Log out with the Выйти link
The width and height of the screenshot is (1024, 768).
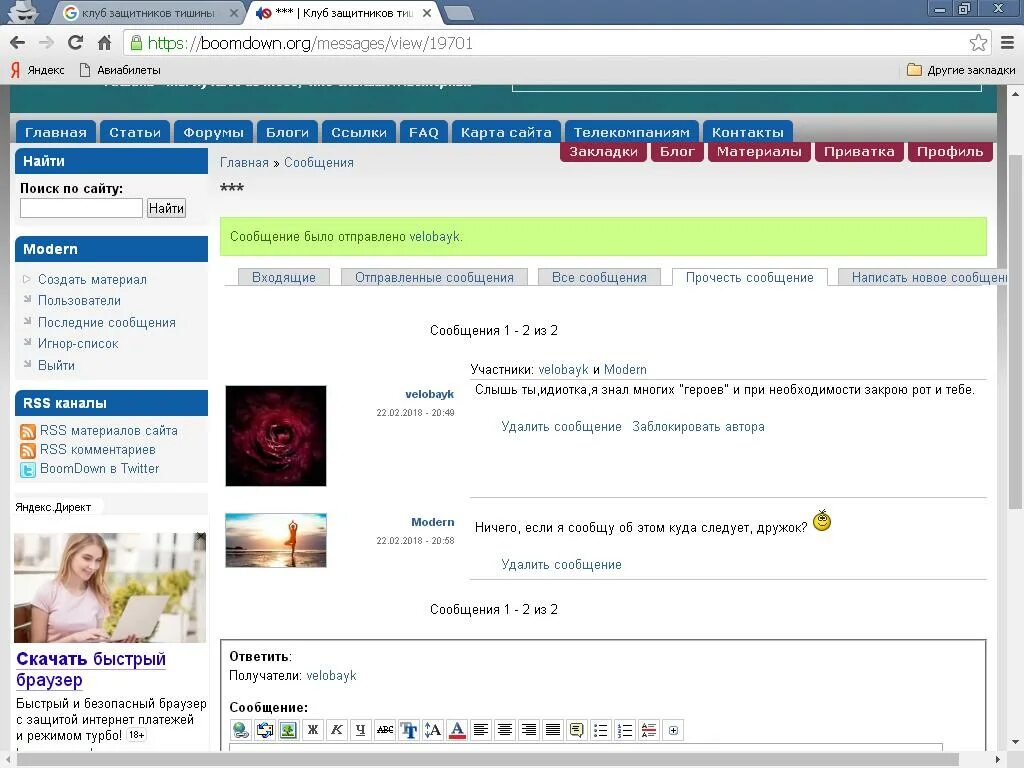56,365
